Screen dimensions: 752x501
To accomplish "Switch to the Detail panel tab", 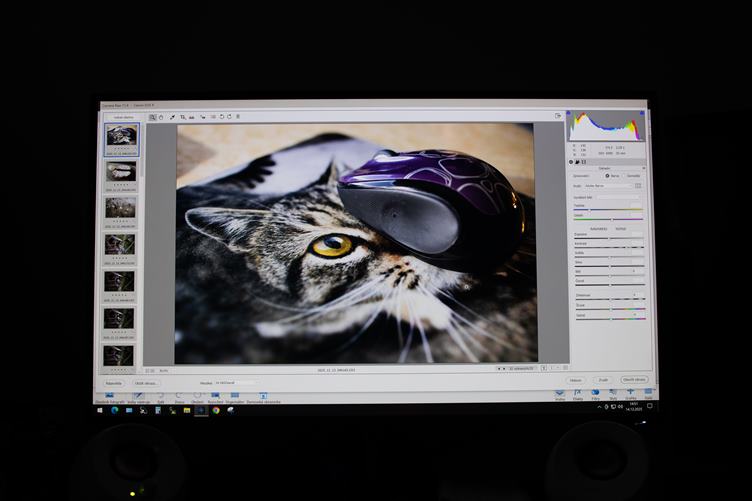I will pyautogui.click(x=579, y=161).
